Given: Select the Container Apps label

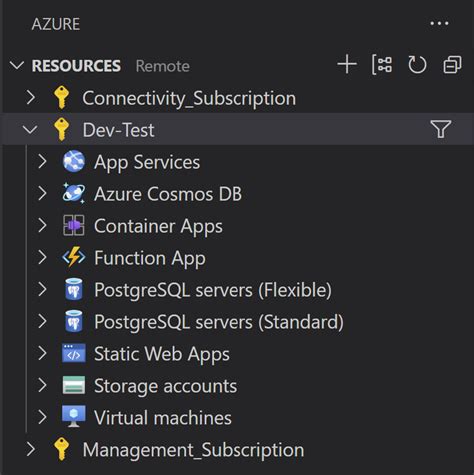Looking at the screenshot, I should [x=158, y=227].
